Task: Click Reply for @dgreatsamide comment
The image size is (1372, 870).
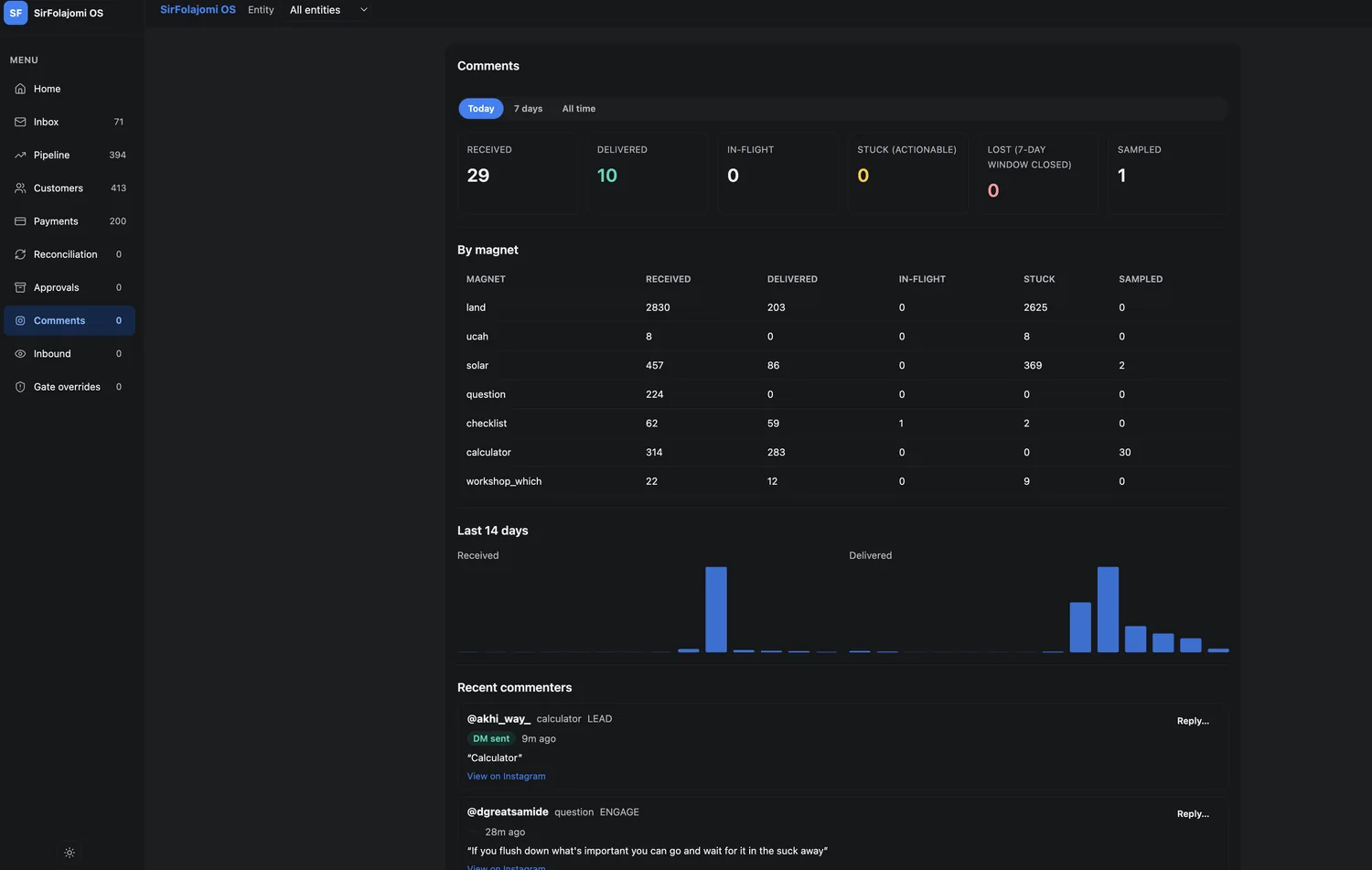Action: click(x=1193, y=814)
